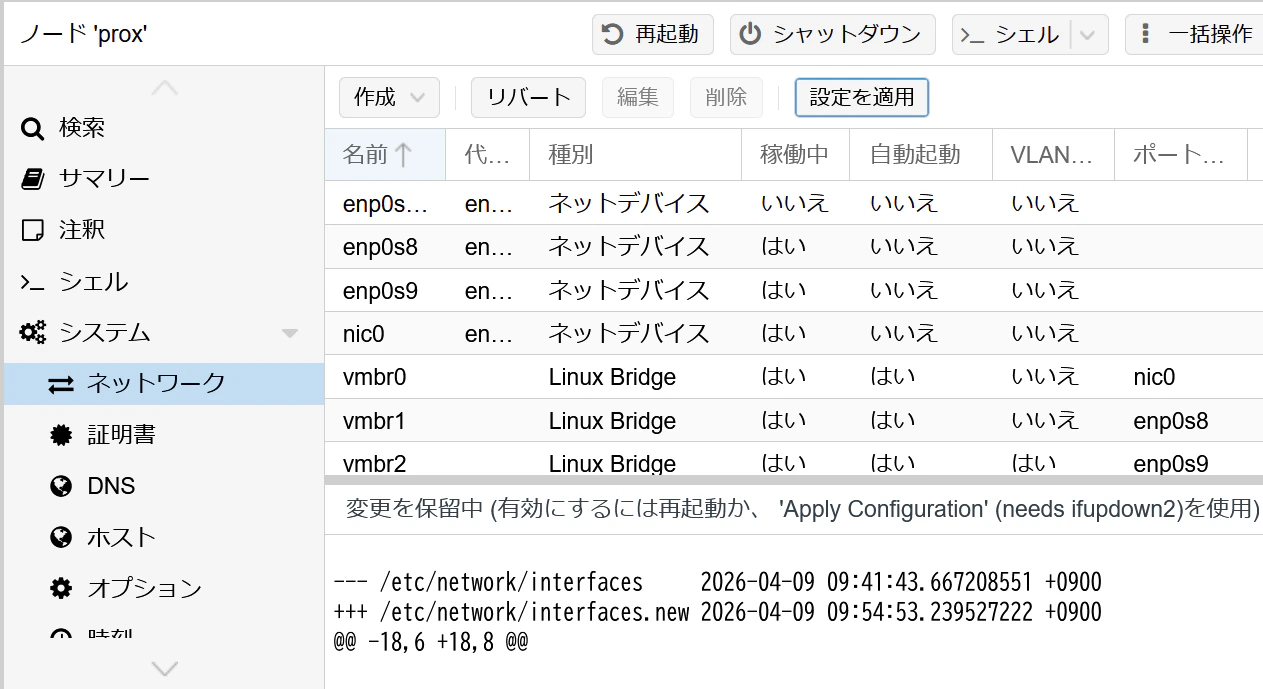Select the enp0s8 network device row
The image size is (1263, 689).
pyautogui.click(x=794, y=246)
